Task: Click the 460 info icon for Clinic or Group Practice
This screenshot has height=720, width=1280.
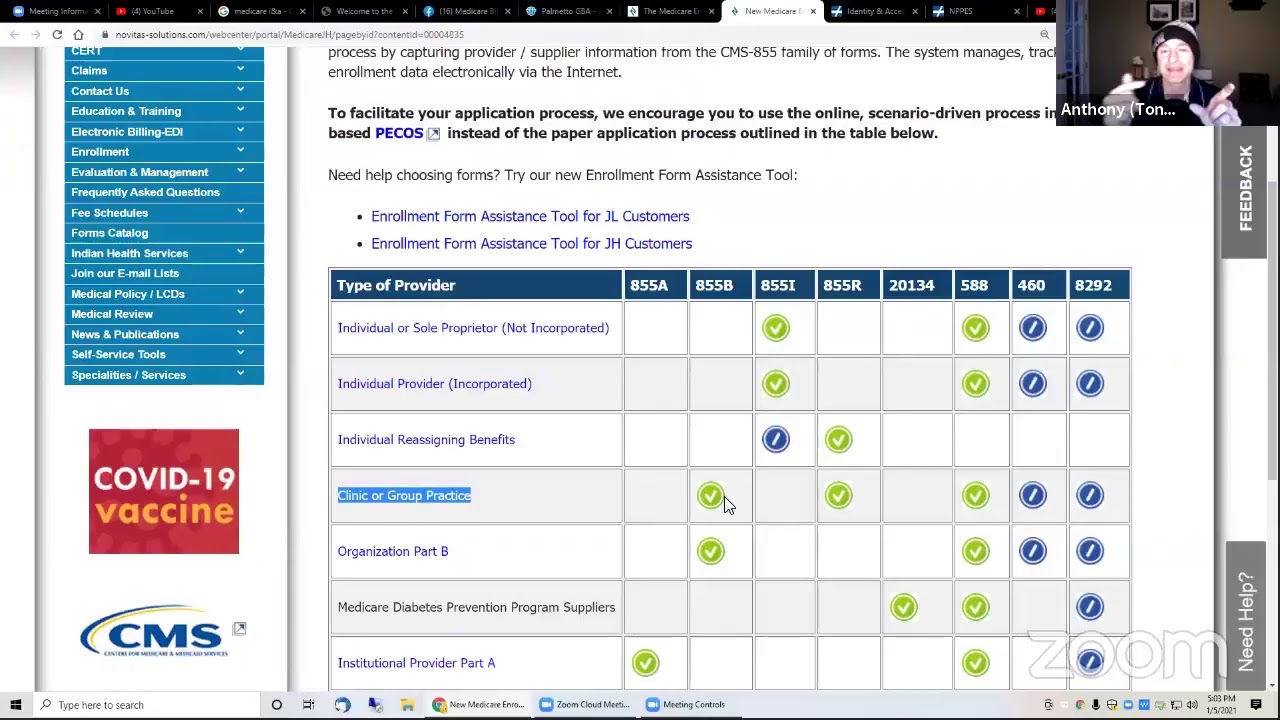Action: click(1032, 496)
